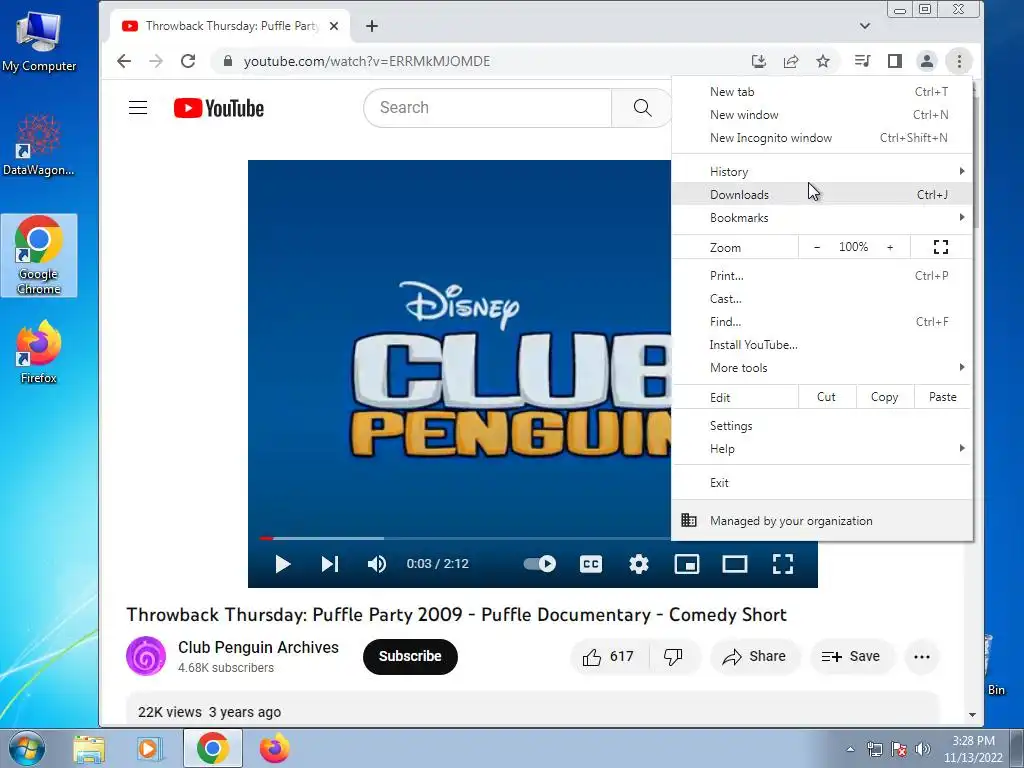Open more actions ellipsis below video
Viewport: 1024px width, 768px height.
pyautogui.click(x=921, y=656)
